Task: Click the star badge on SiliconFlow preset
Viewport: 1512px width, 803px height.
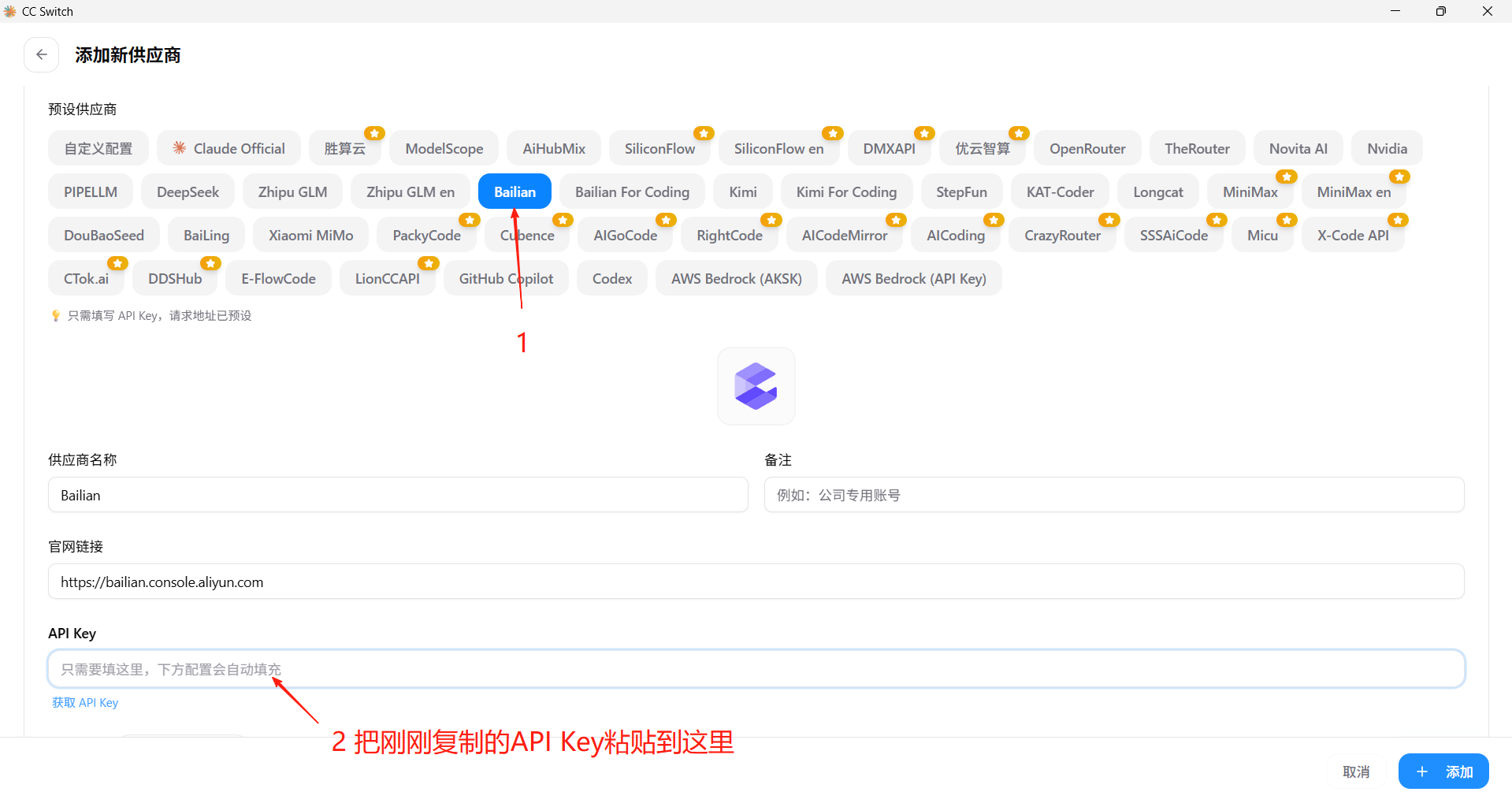Action: click(x=704, y=133)
